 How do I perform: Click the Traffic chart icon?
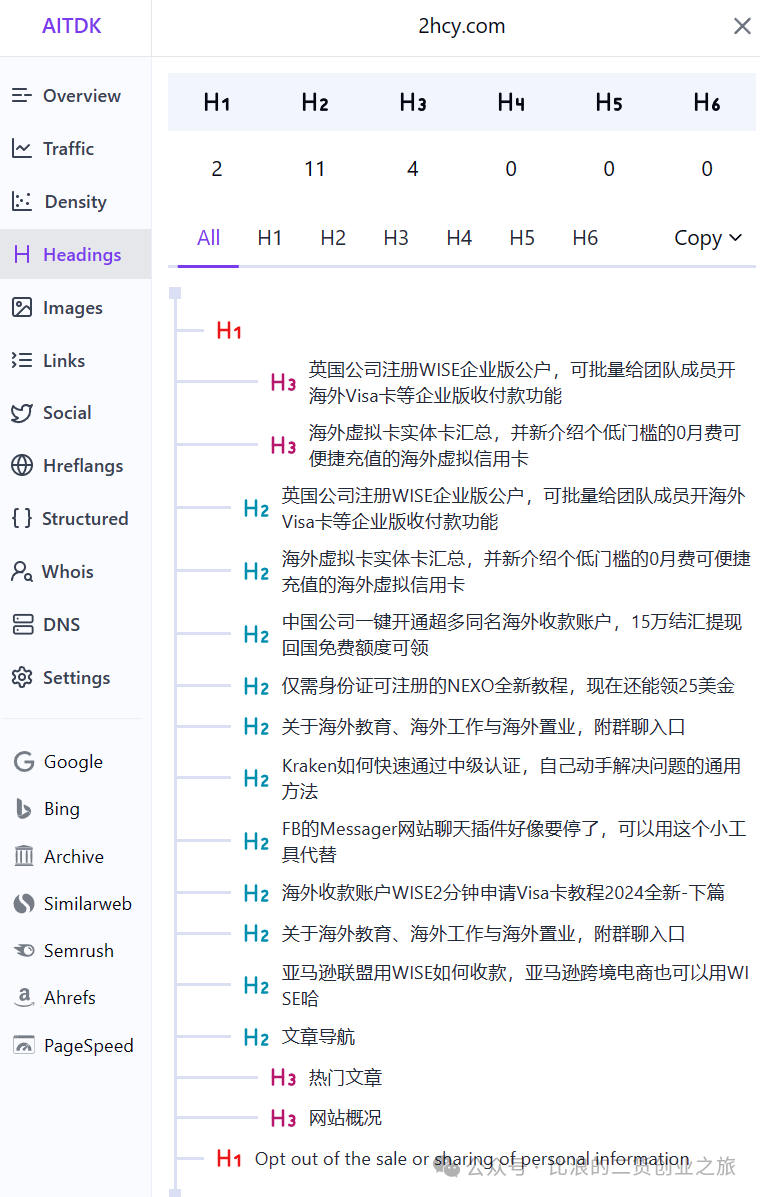pyautogui.click(x=21, y=148)
